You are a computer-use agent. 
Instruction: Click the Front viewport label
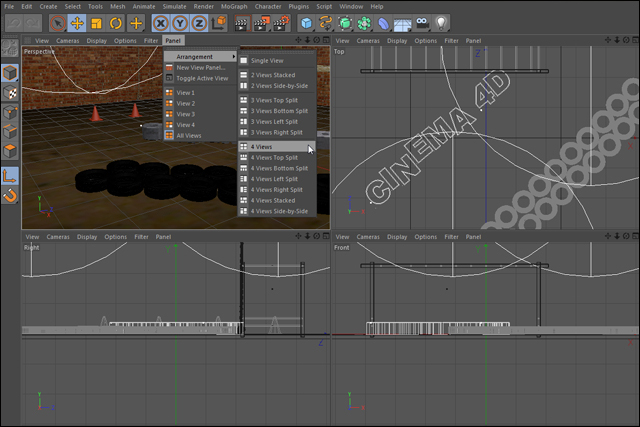click(342, 247)
